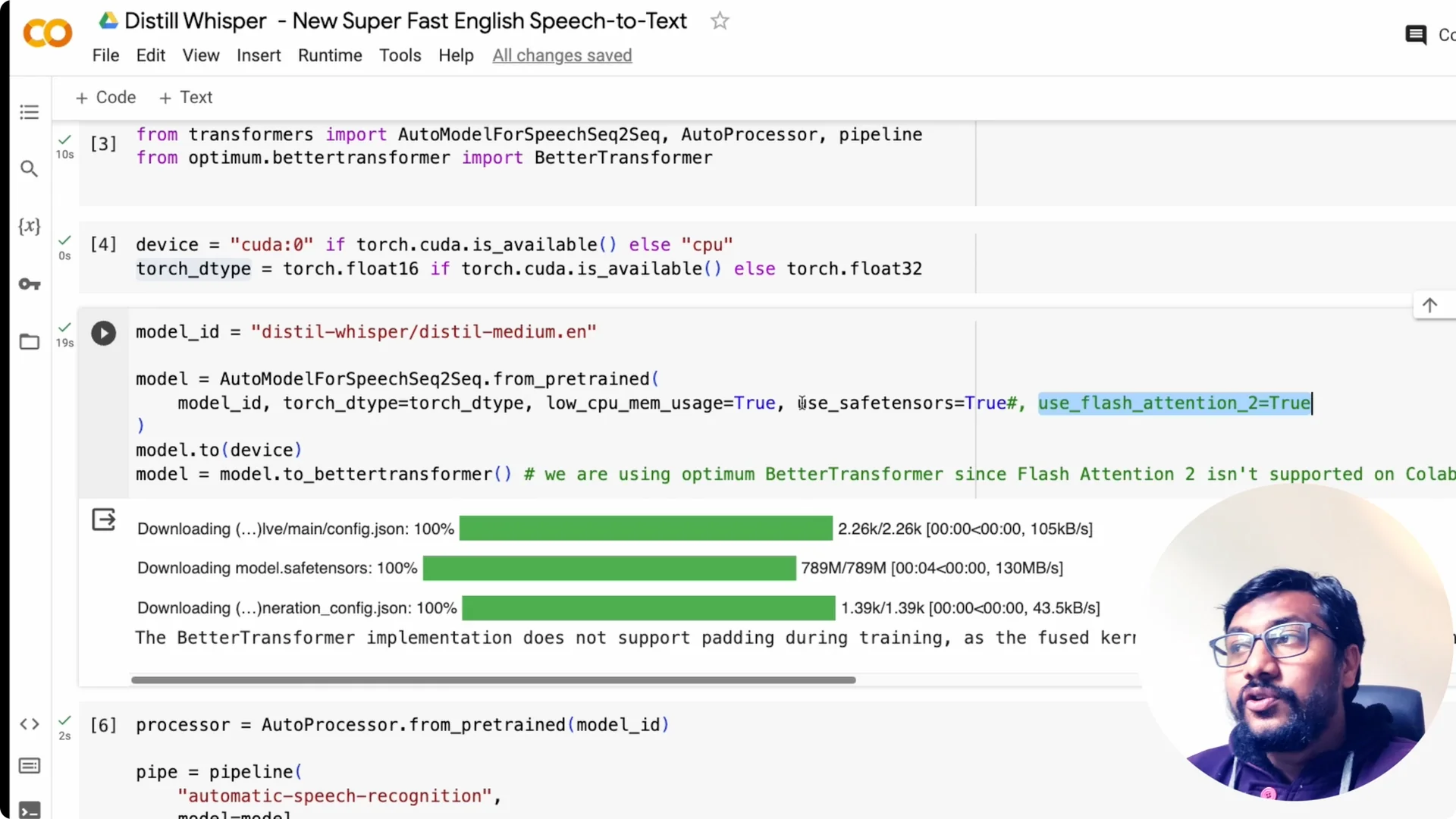Open find and replace in the sidebar

point(29,169)
